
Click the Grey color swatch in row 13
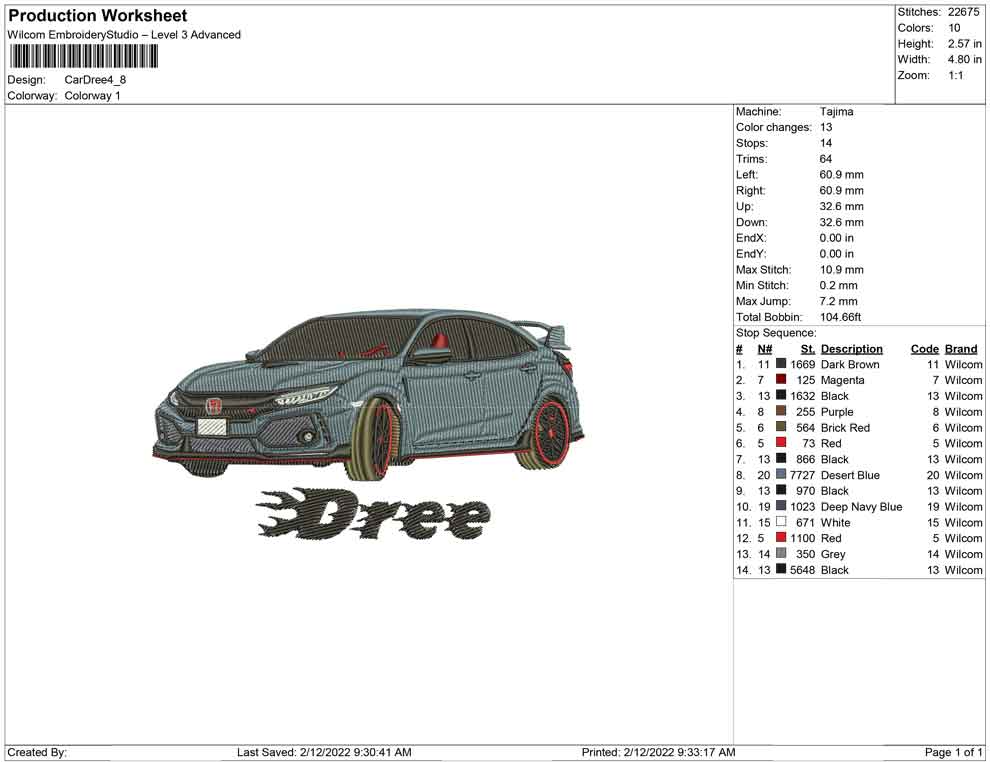(x=781, y=553)
